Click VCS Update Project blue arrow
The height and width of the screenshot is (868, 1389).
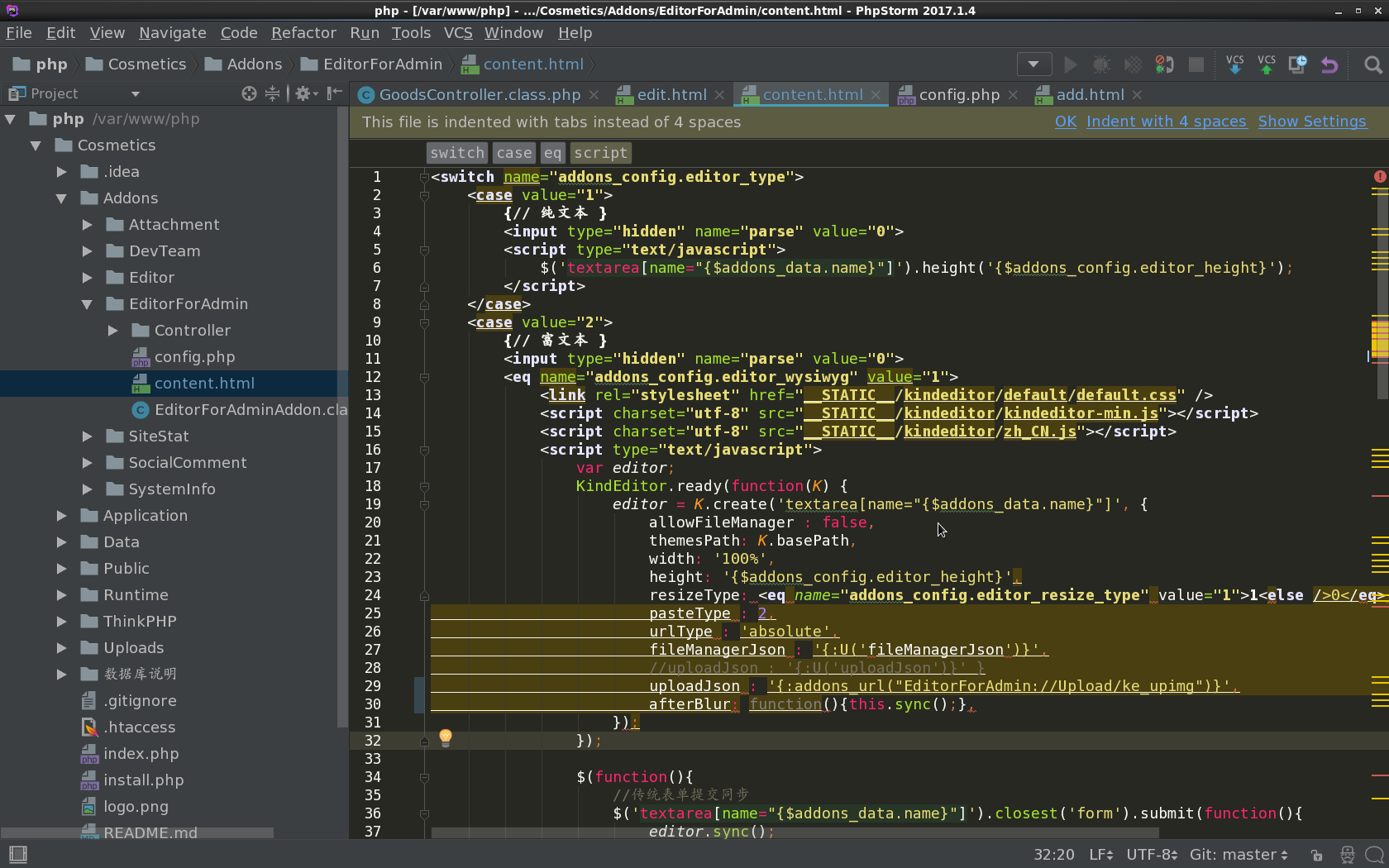(1235, 64)
